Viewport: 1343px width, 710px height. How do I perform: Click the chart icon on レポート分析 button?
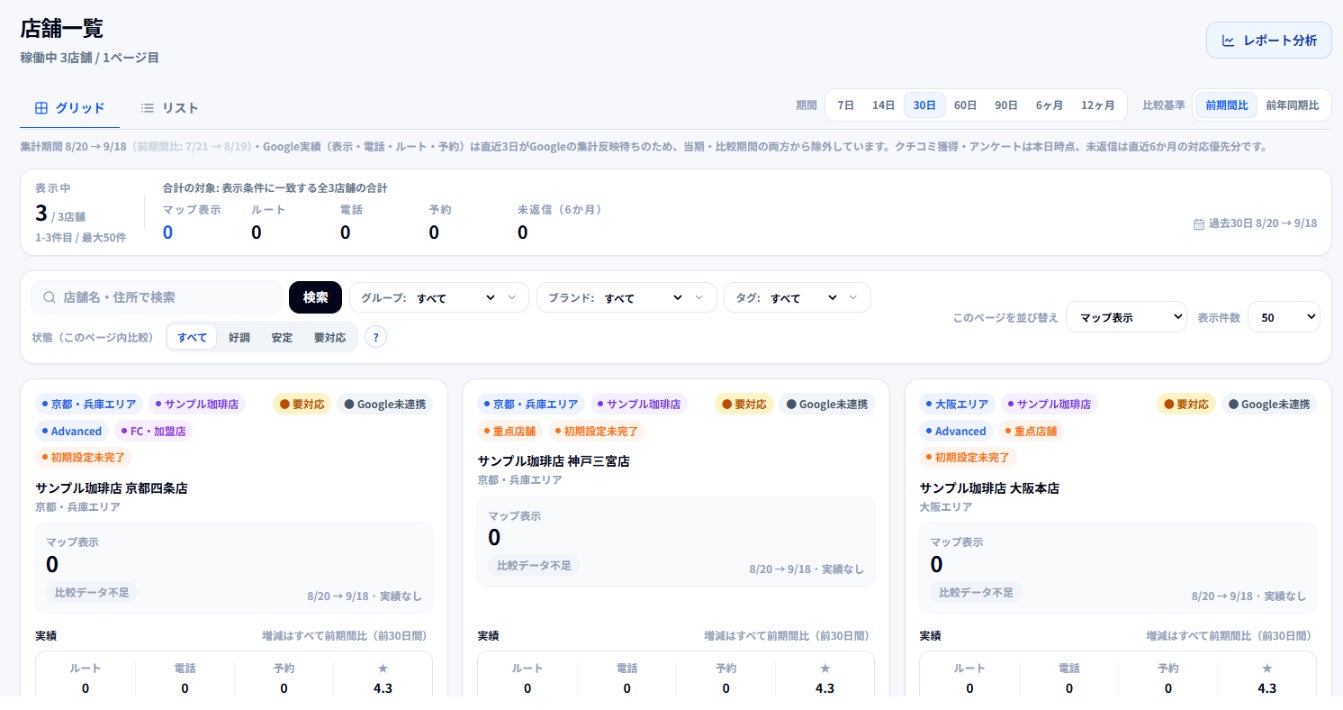[x=1228, y=41]
